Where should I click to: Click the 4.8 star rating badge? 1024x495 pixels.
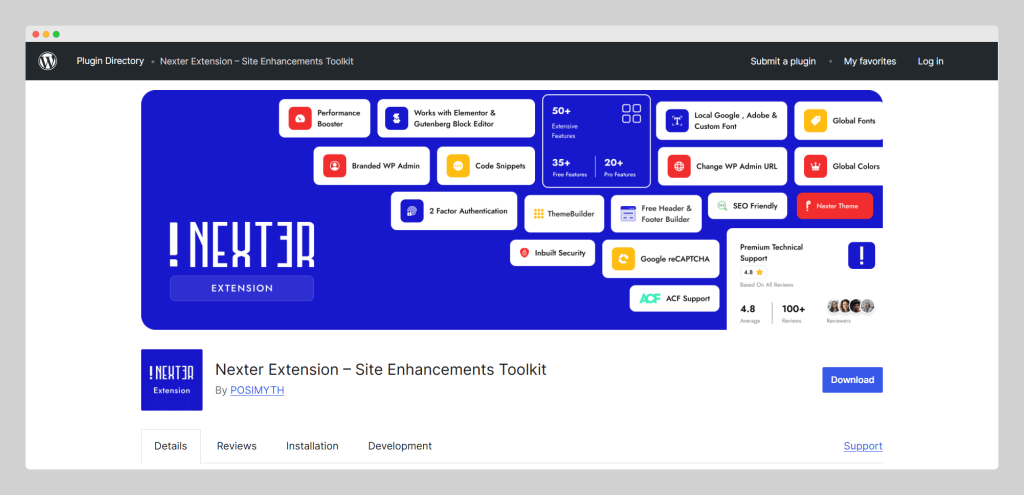753,272
